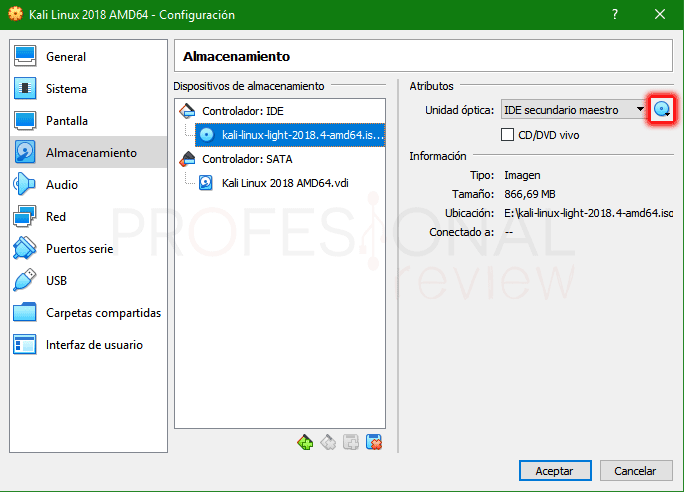The image size is (684, 492).
Task: Select the Controlador: IDE tree entry
Action: pos(243,111)
